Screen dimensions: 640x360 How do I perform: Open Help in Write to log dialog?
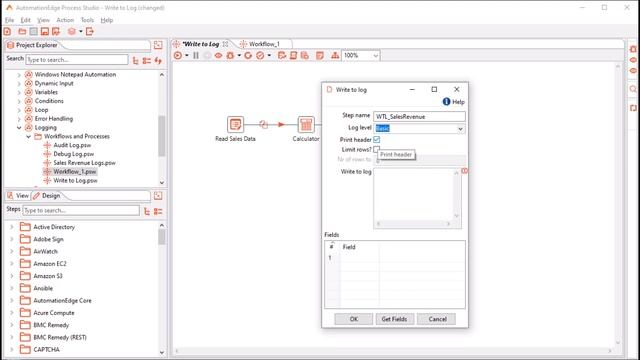[x=454, y=102]
